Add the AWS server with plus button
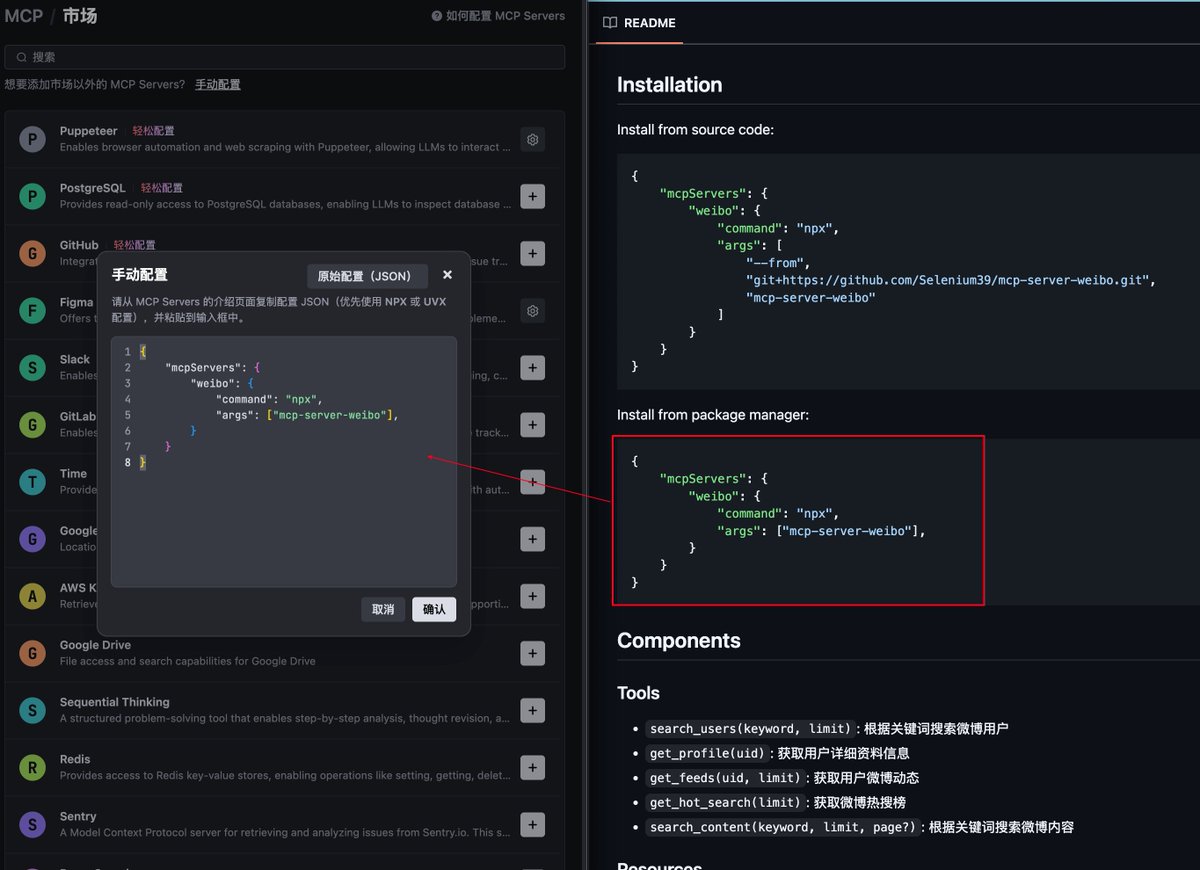1200x870 pixels. click(x=533, y=596)
